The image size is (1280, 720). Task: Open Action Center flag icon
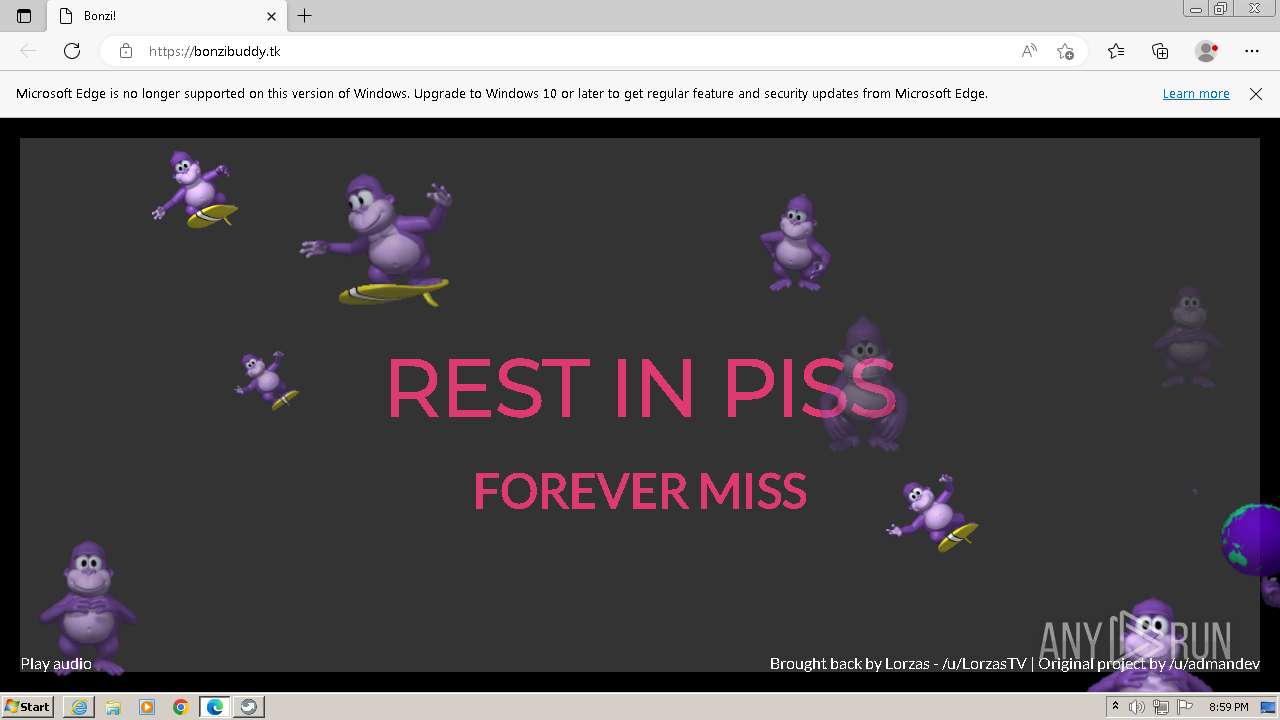[x=1183, y=707]
